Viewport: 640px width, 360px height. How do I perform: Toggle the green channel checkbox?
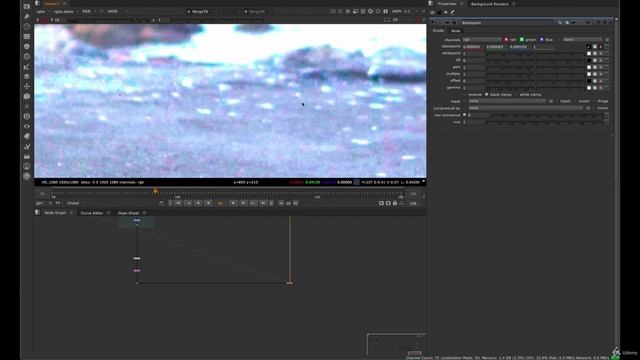click(522, 40)
